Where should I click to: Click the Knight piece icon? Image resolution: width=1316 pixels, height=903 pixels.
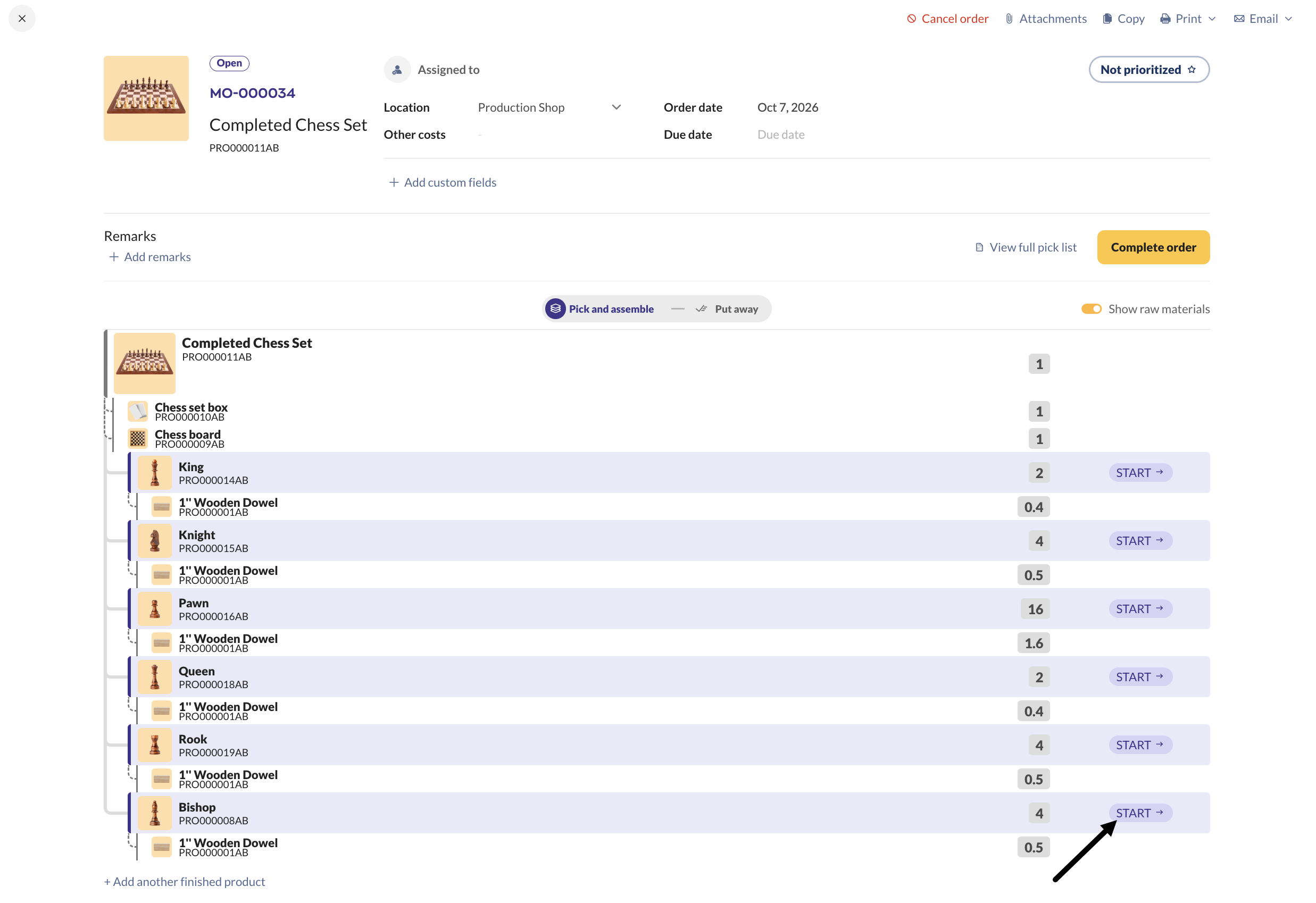click(x=155, y=541)
